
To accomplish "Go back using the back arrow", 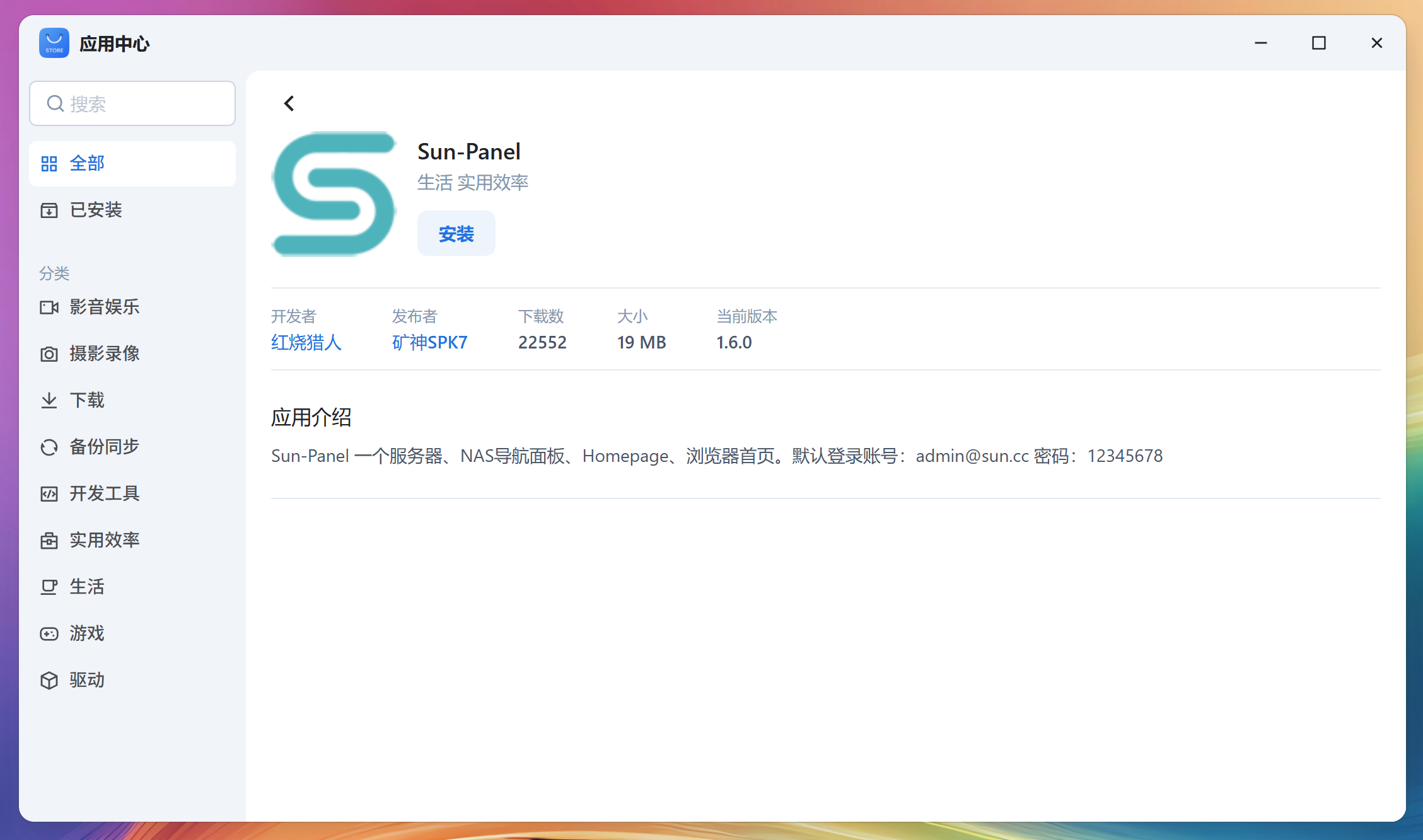I will pyautogui.click(x=289, y=103).
